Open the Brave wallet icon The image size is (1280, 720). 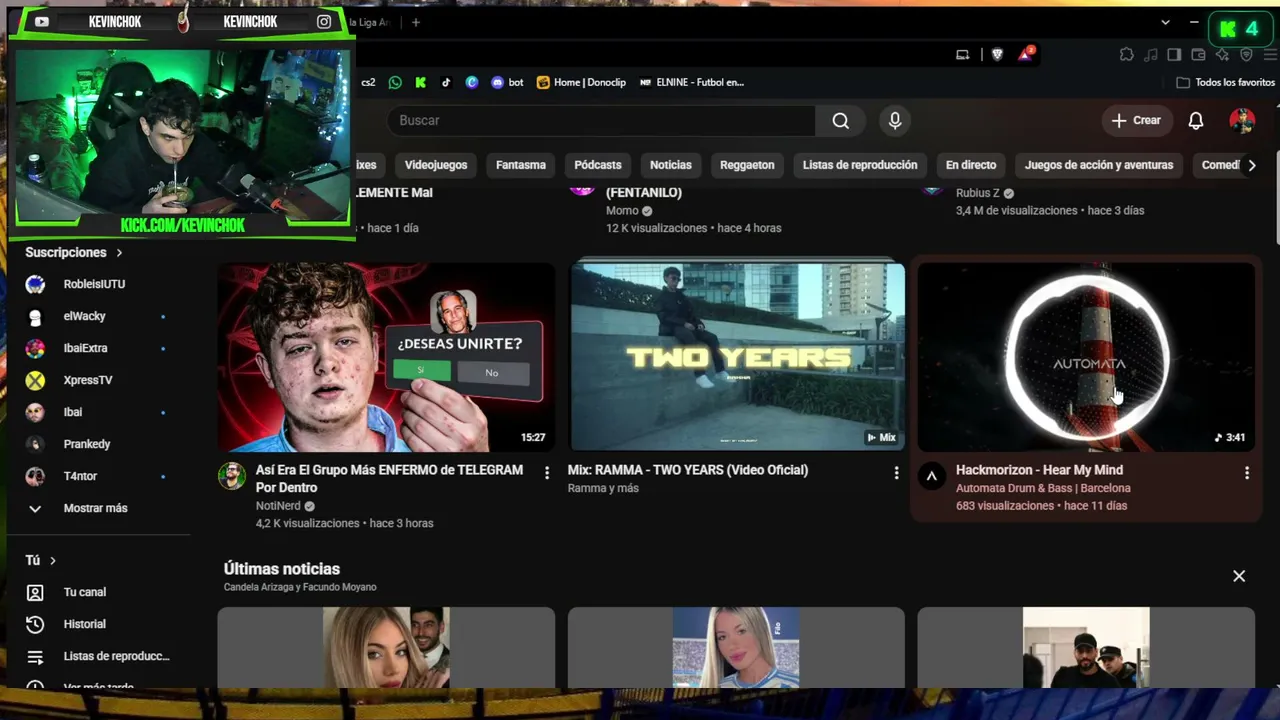tap(1198, 54)
